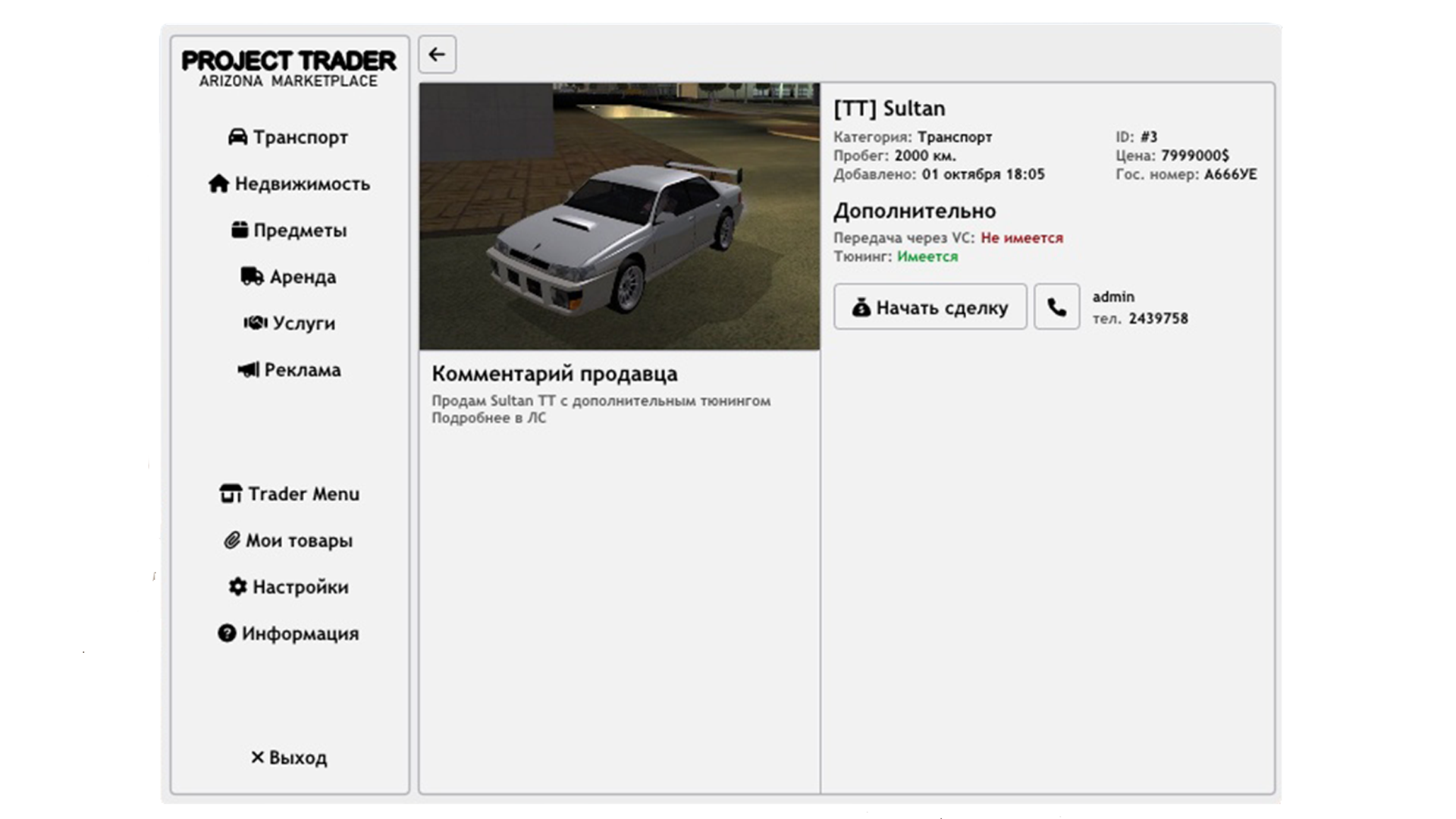Click the Project Trader logo
Screen dimensions: 1456x819
coord(289,68)
